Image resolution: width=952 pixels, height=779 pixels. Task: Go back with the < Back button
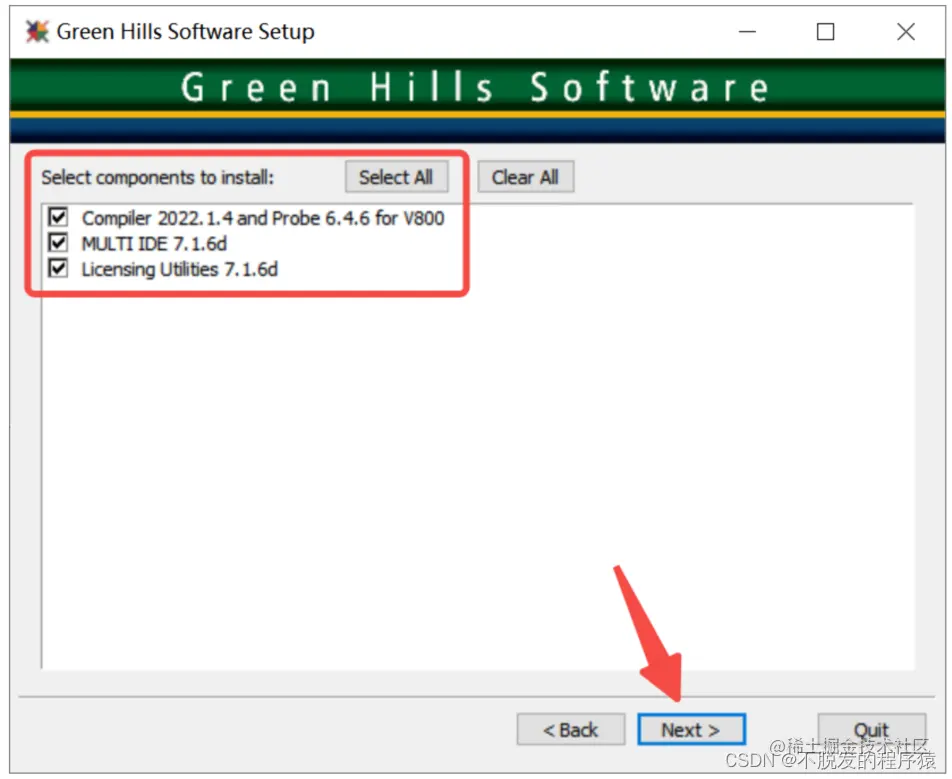tap(571, 729)
